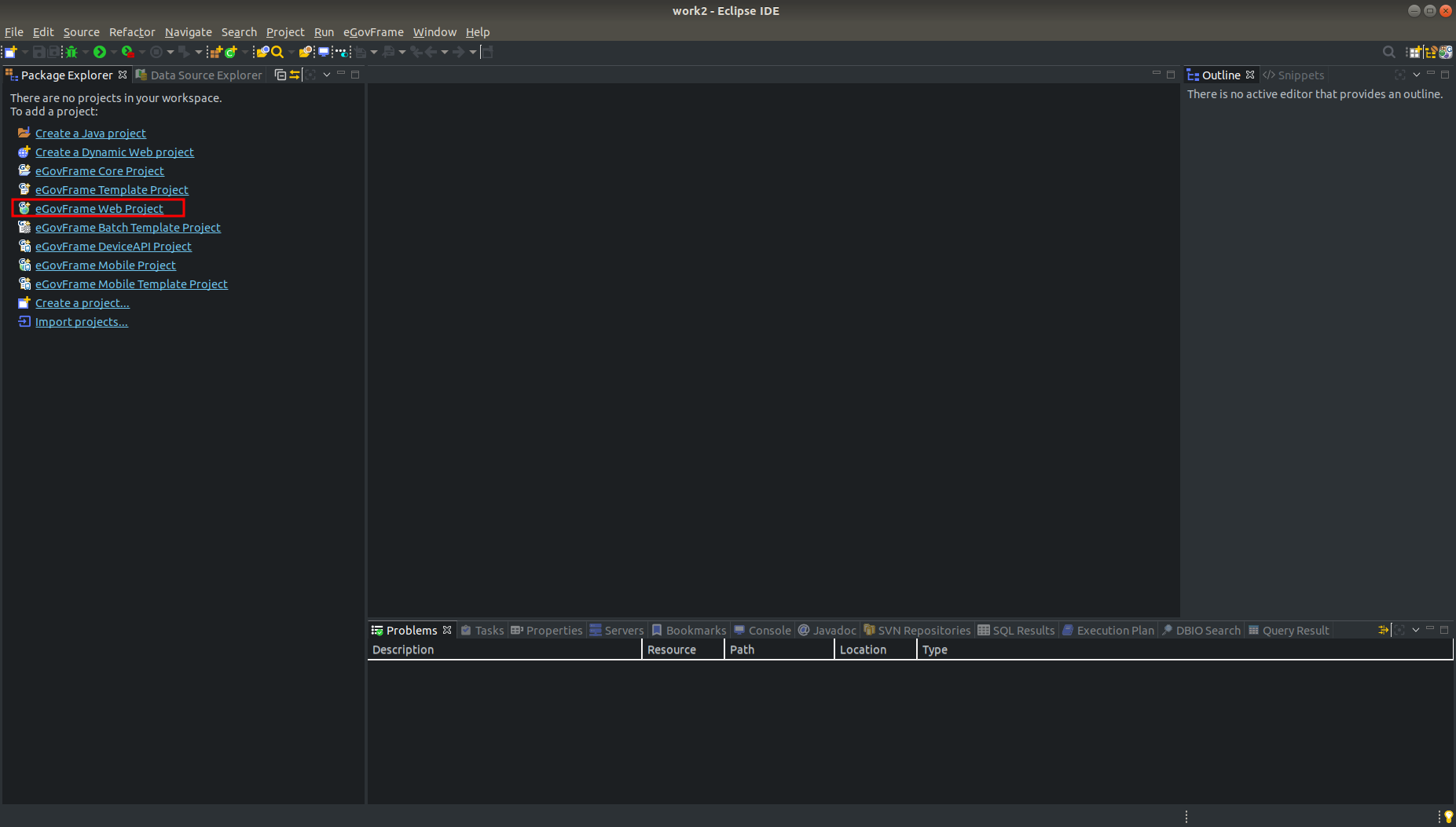This screenshot has height=827, width=1456.
Task: Click the Open Task folder icon
Action: pyautogui.click(x=306, y=52)
